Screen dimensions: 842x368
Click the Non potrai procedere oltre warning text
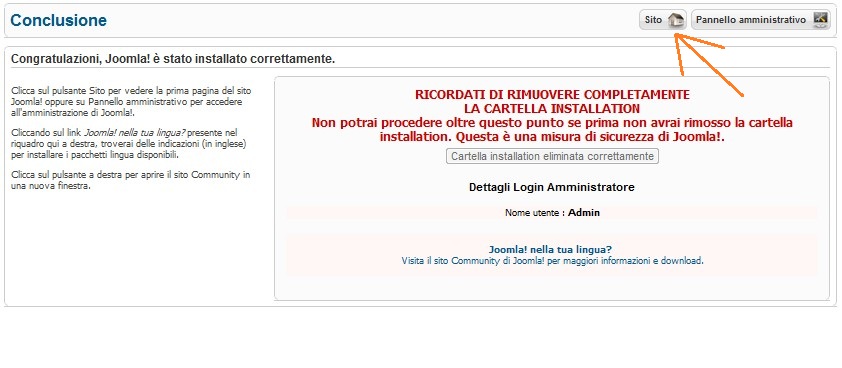552,129
